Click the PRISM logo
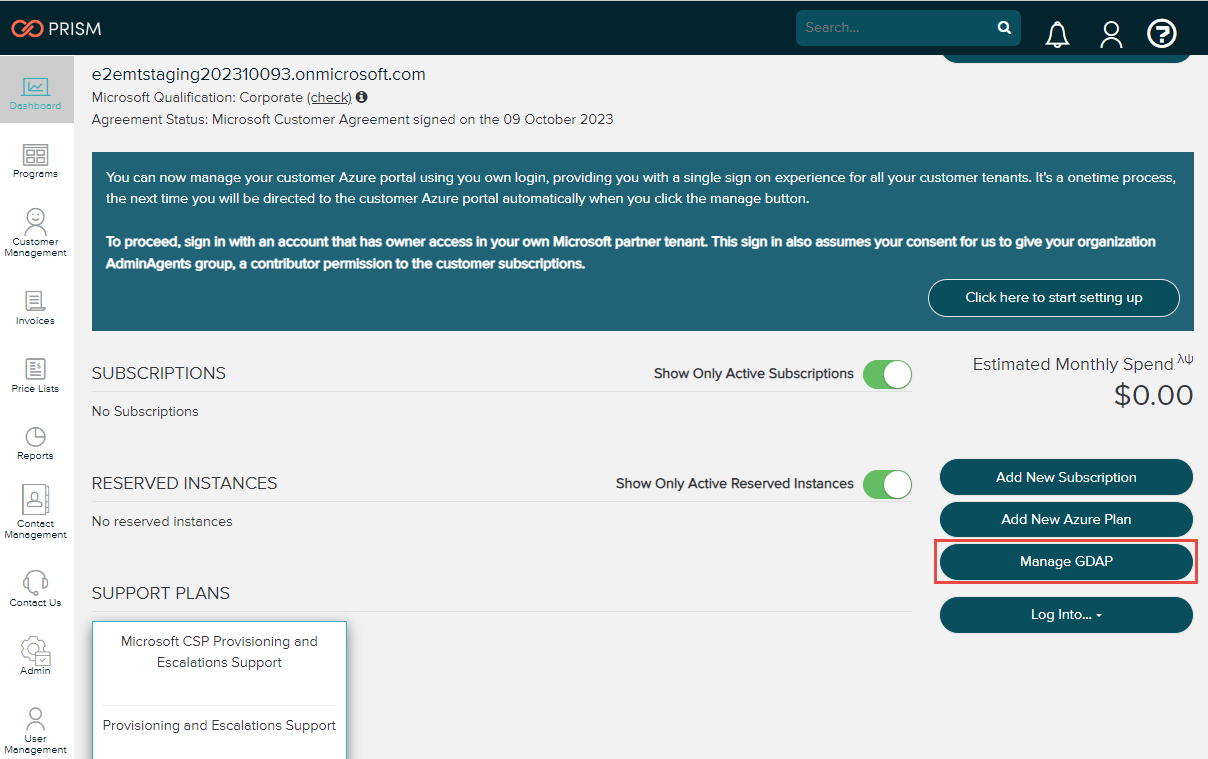 tap(56, 28)
